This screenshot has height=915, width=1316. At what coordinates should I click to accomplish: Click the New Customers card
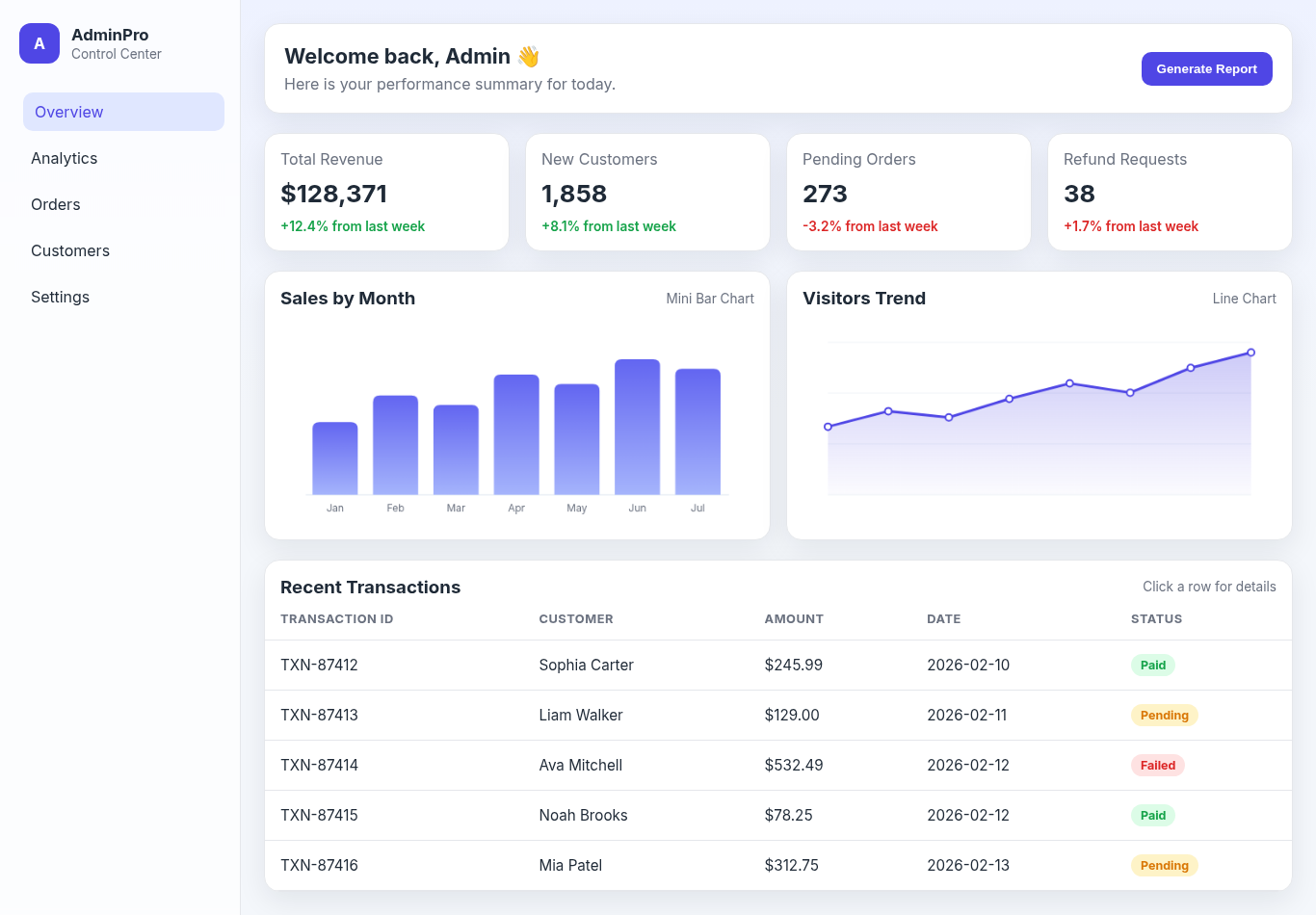coord(647,192)
